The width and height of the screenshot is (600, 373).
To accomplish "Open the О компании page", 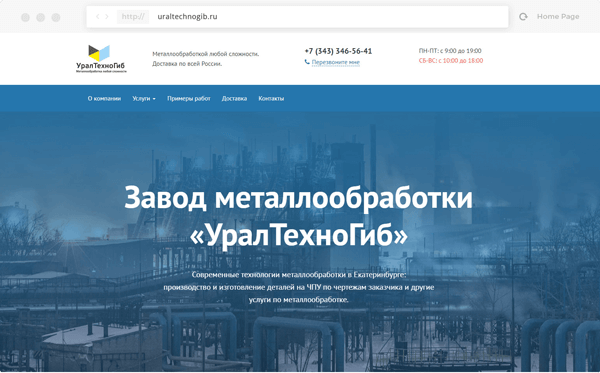I will (x=104, y=98).
